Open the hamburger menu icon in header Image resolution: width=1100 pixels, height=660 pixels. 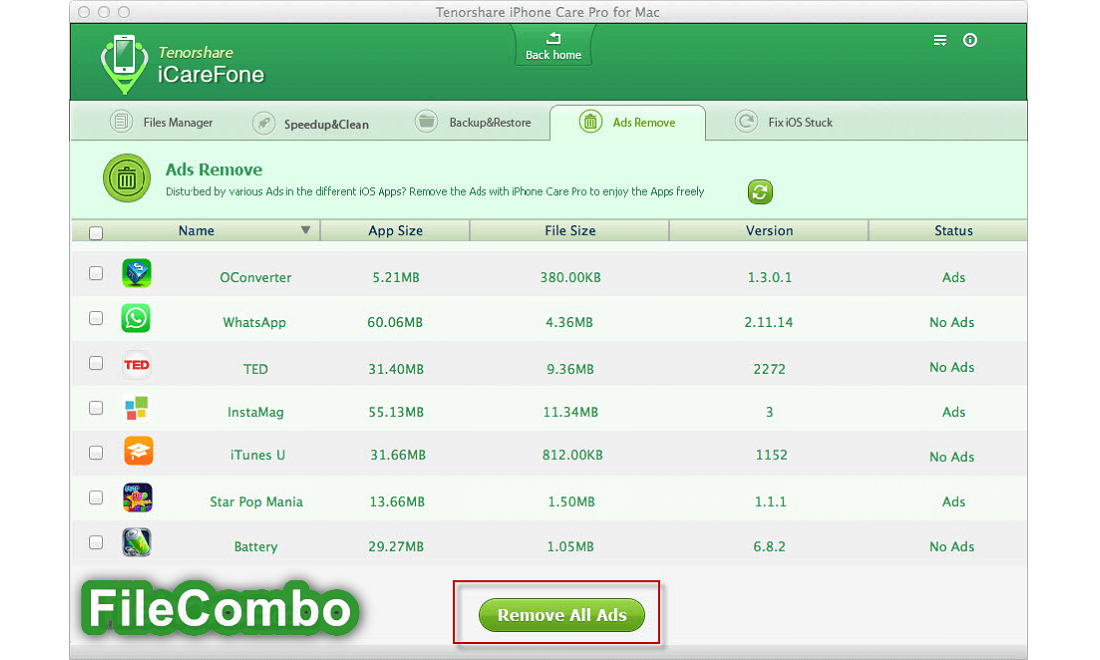click(940, 40)
